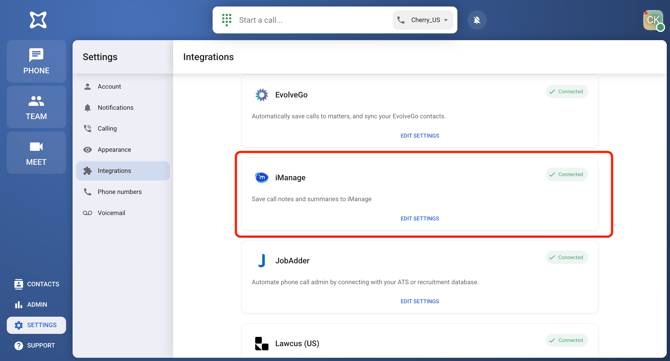This screenshot has width=670, height=361.
Task: Click the Calling phone icon in settings
Action: tap(88, 128)
